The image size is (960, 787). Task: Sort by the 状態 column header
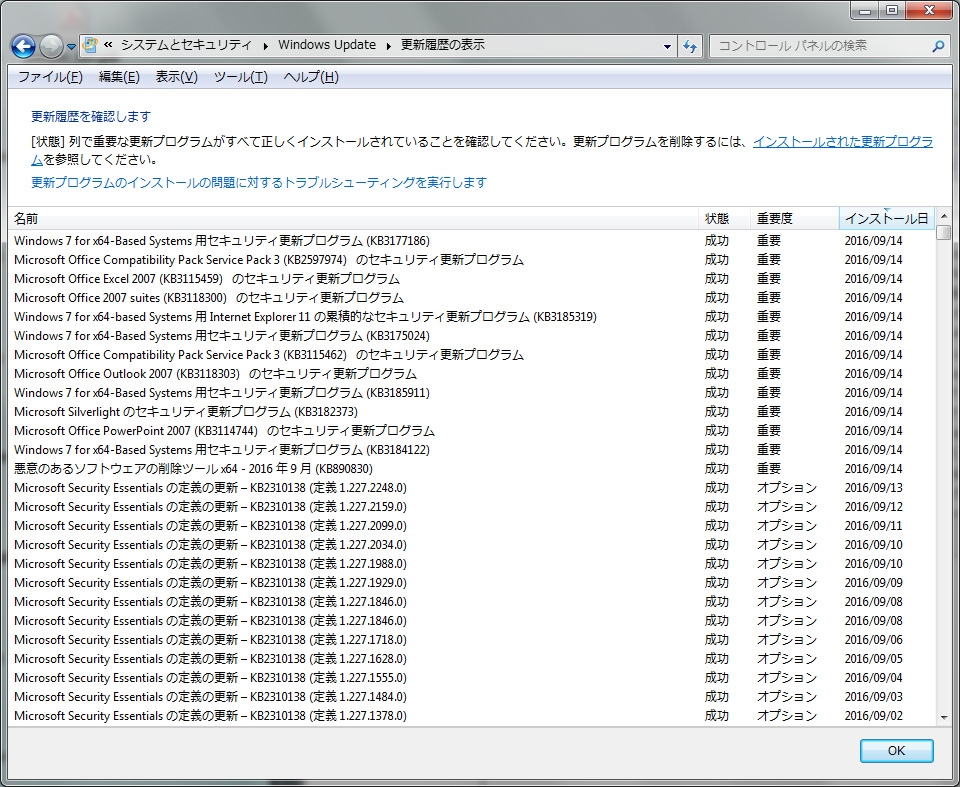pyautogui.click(x=724, y=219)
